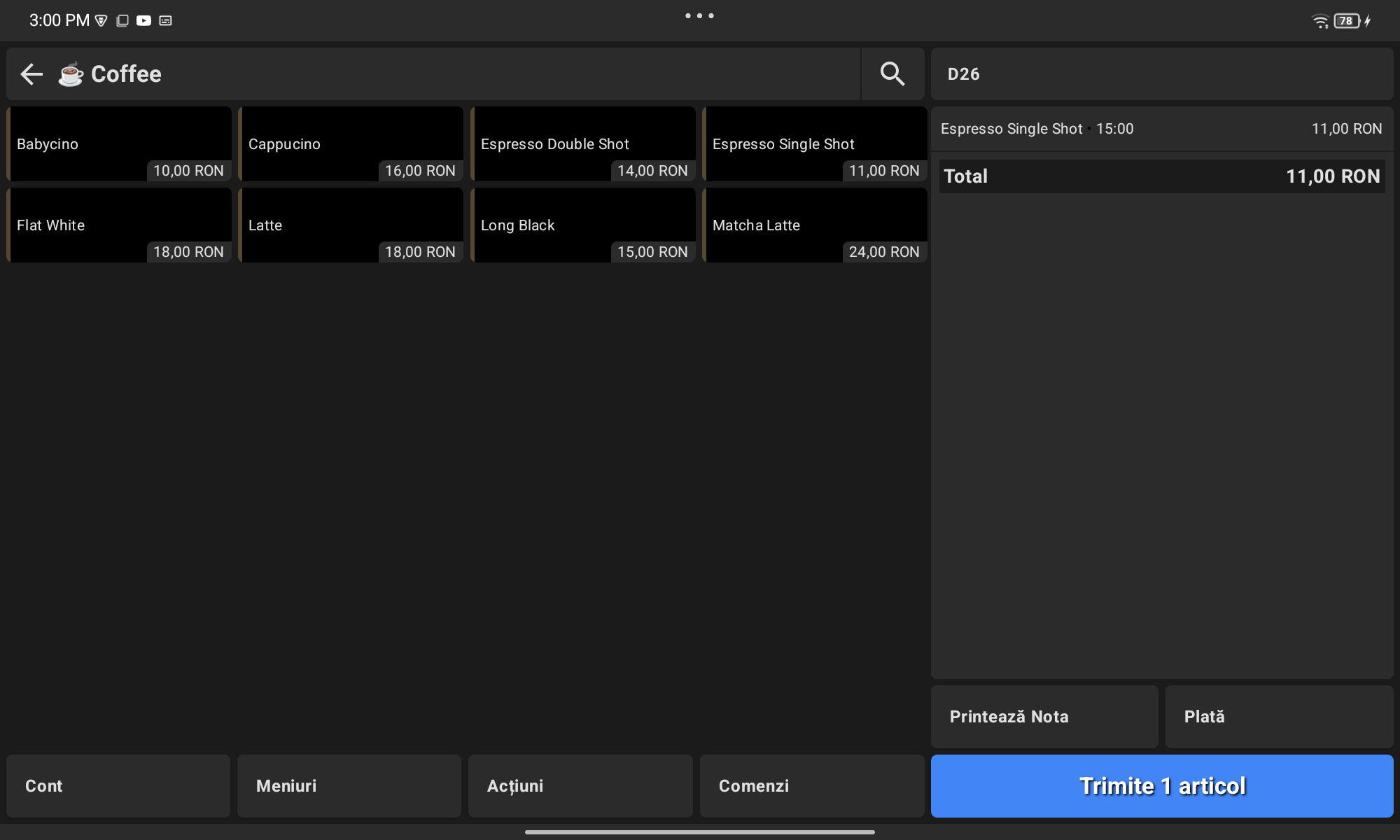Viewport: 1400px width, 840px height.
Task: Open the Meniuri tab
Action: 349,786
